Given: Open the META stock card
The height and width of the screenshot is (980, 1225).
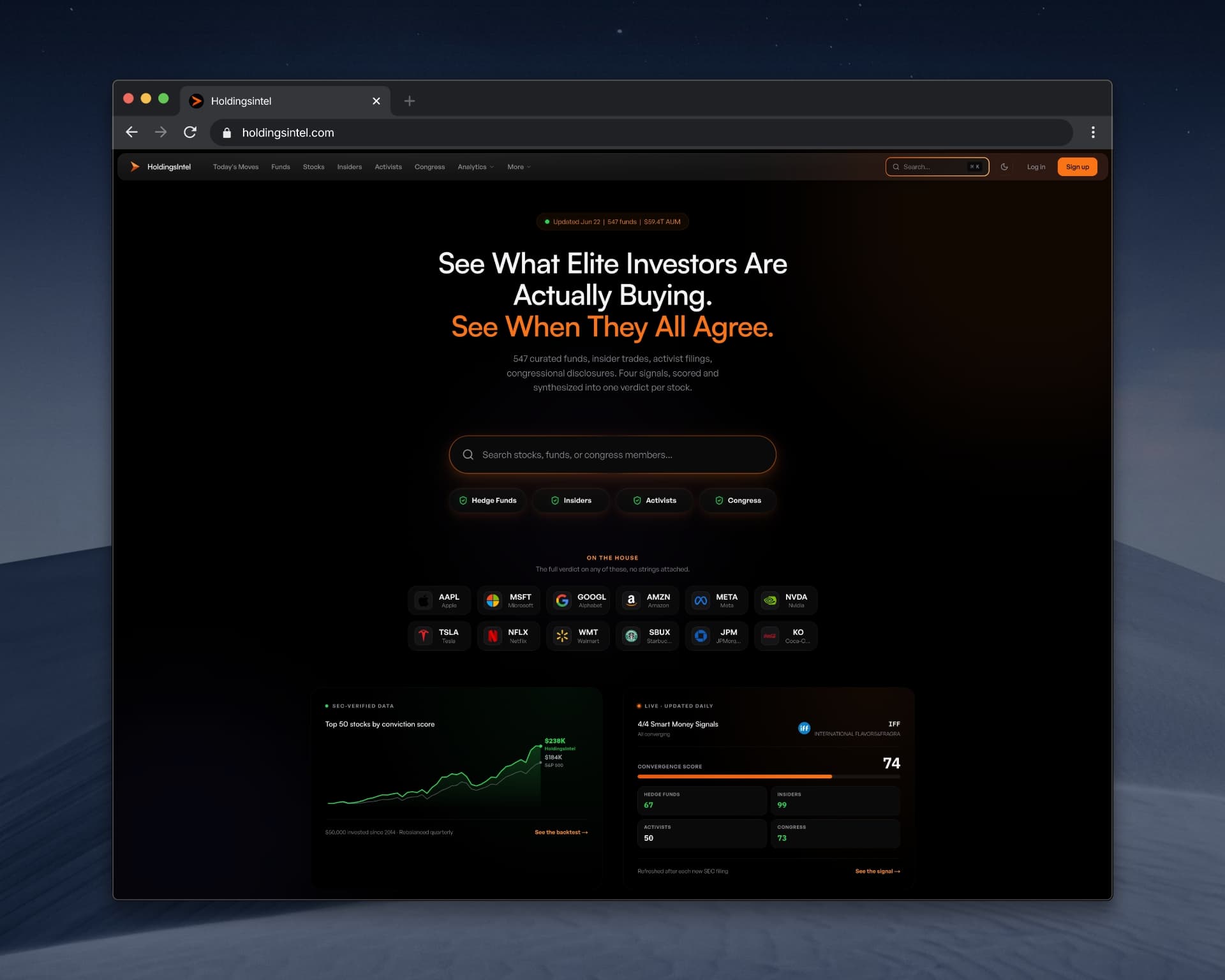Looking at the screenshot, I should pyautogui.click(x=716, y=600).
